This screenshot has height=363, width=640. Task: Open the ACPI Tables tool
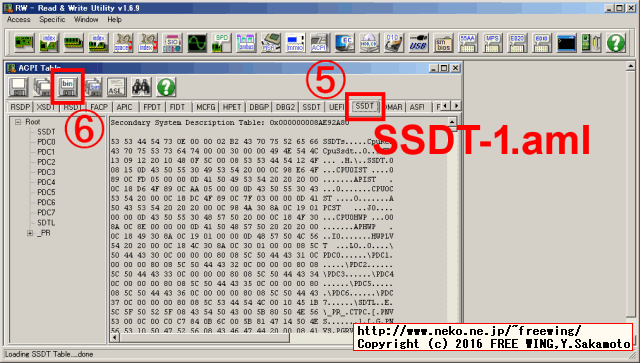click(x=320, y=42)
